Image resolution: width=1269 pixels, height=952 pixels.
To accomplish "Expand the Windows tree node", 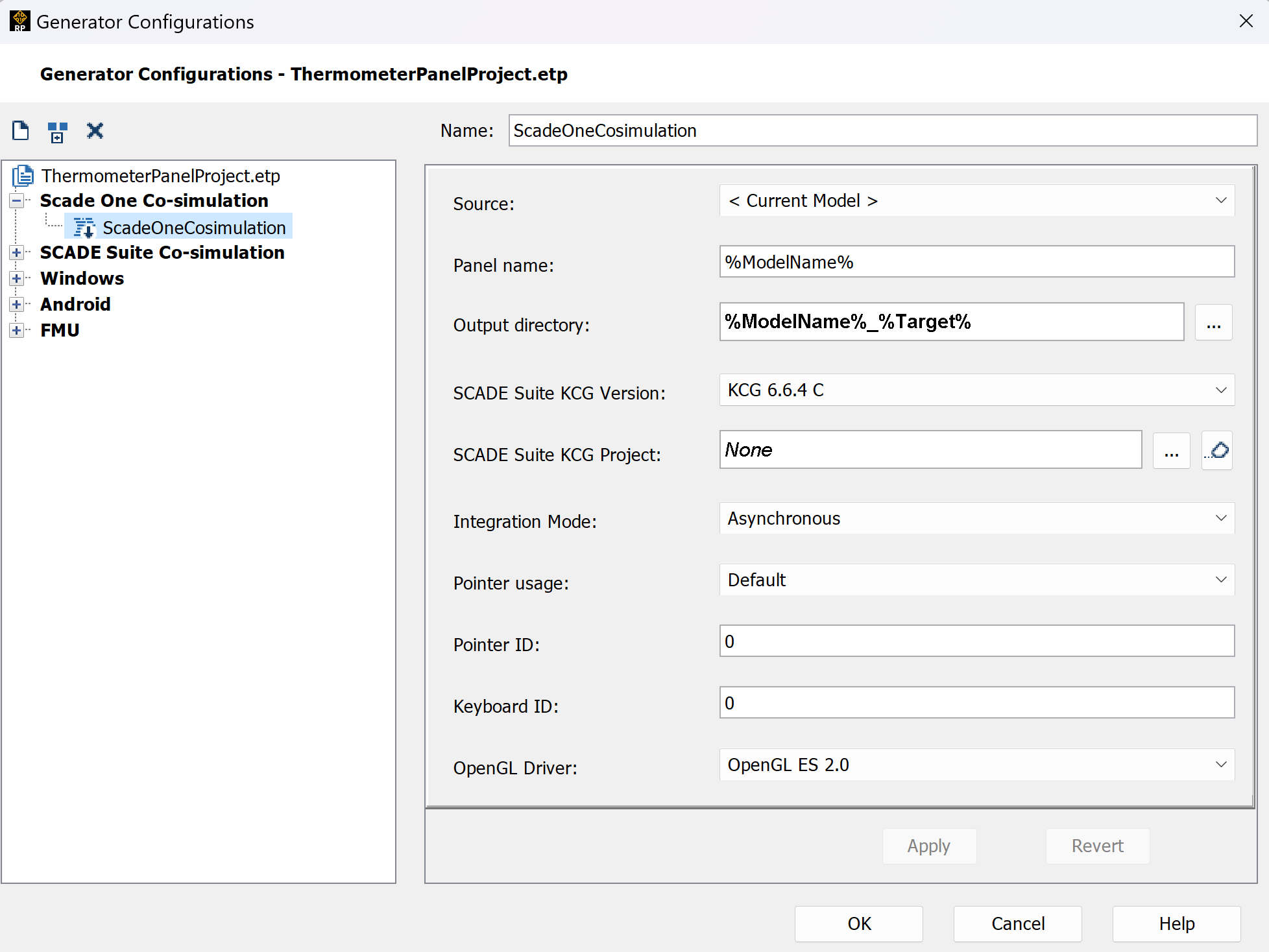I will 17,278.
